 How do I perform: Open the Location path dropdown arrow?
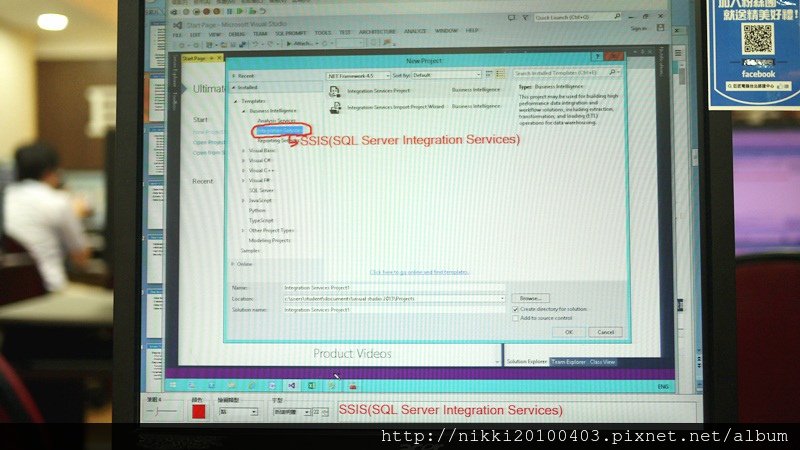[502, 298]
